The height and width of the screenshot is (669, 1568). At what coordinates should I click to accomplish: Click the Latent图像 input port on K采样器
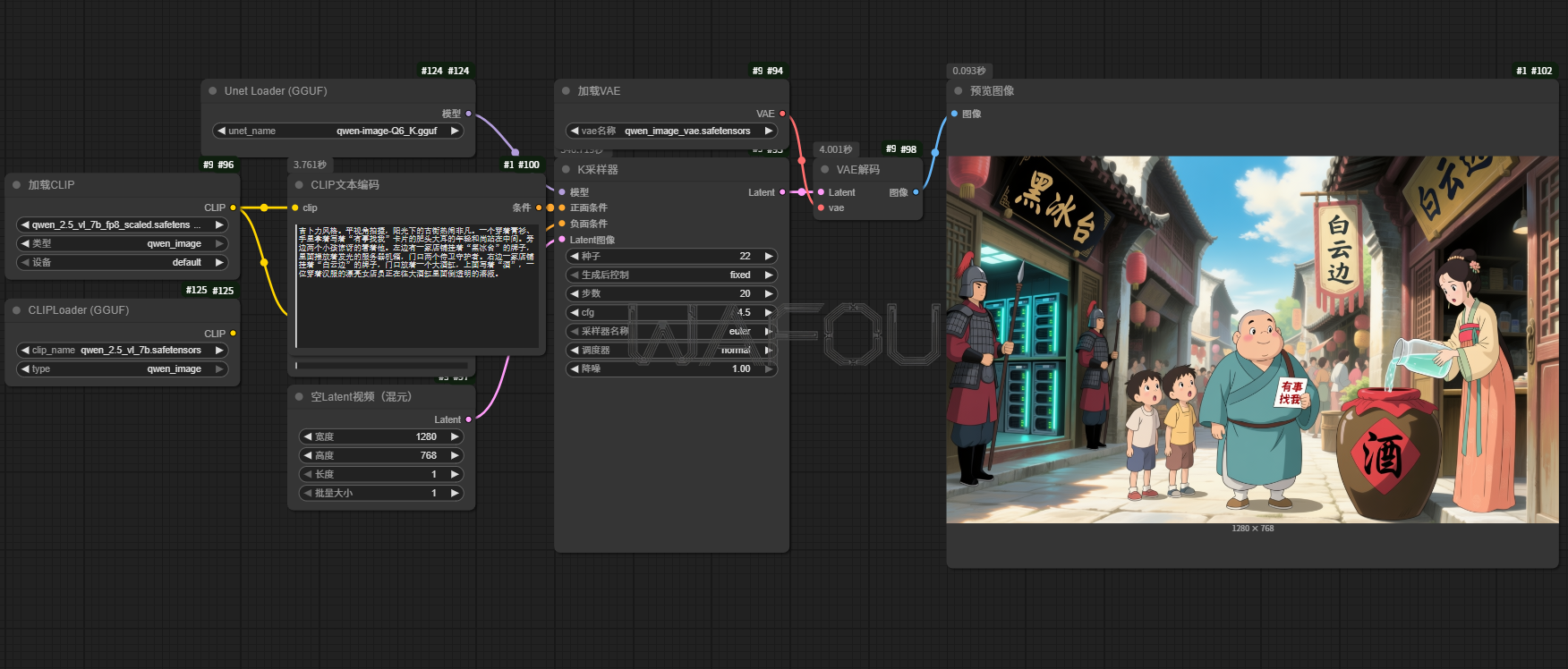point(562,240)
